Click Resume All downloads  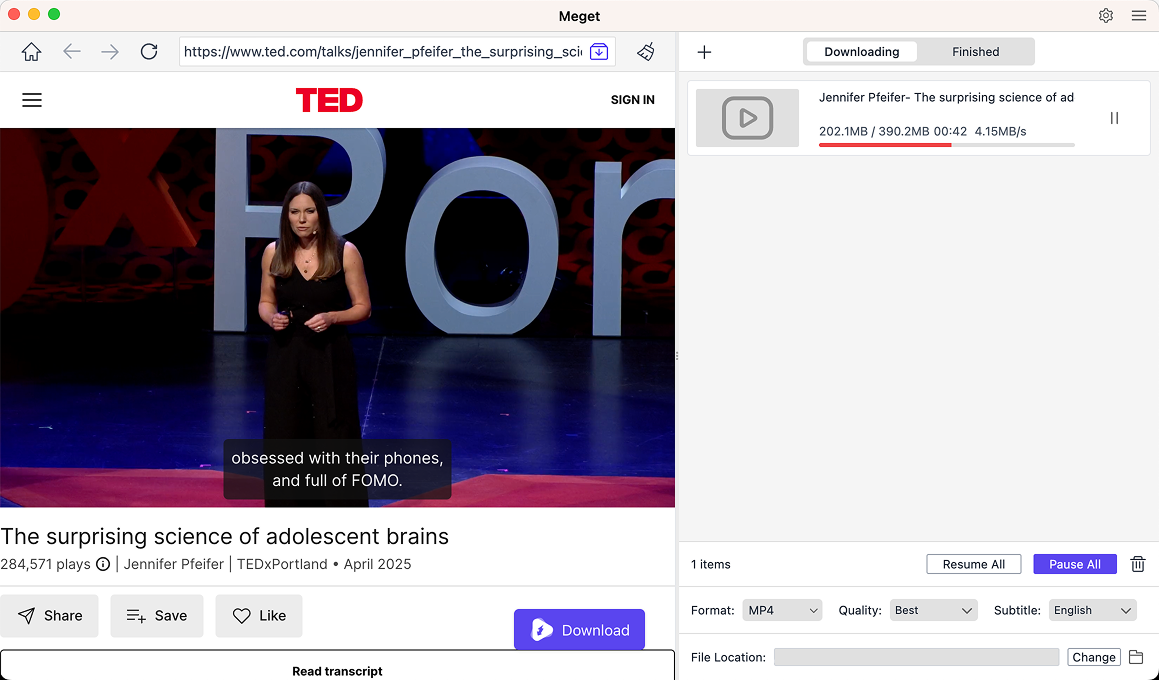(x=973, y=564)
